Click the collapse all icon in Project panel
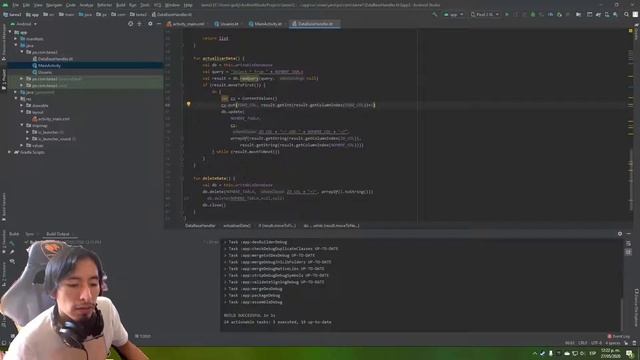The image size is (640, 360). pyautogui.click(x=140, y=24)
